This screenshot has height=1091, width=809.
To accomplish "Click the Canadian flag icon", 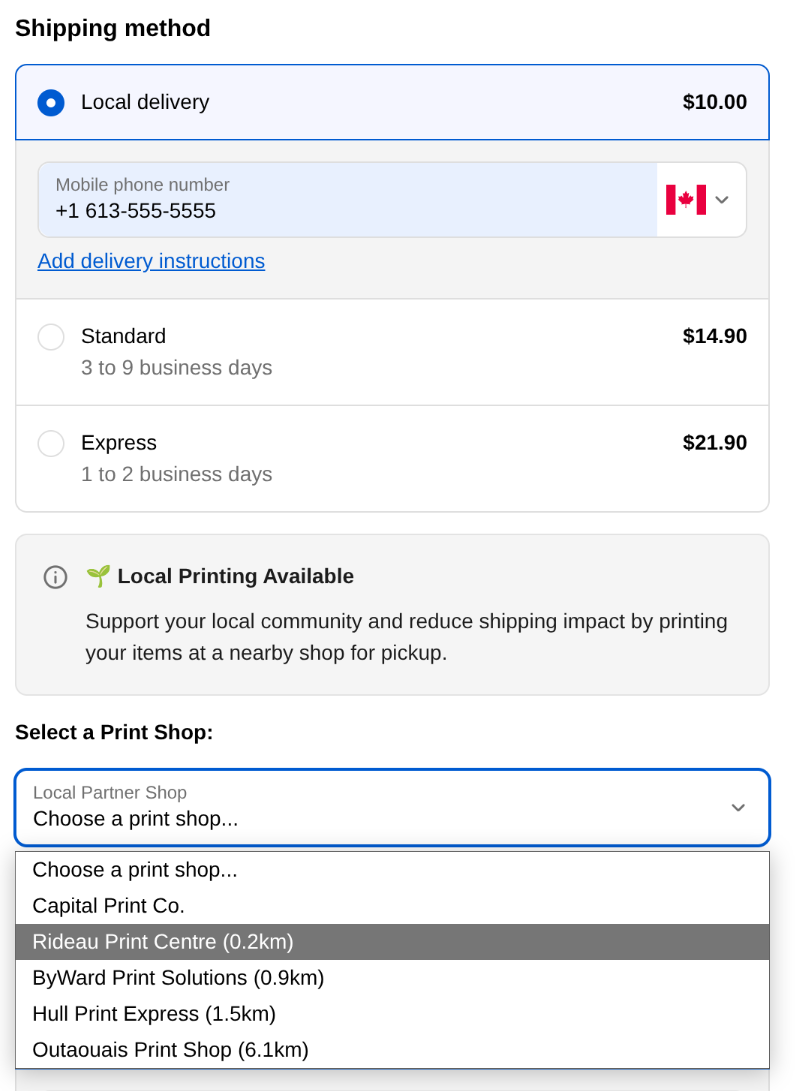I will 686,200.
